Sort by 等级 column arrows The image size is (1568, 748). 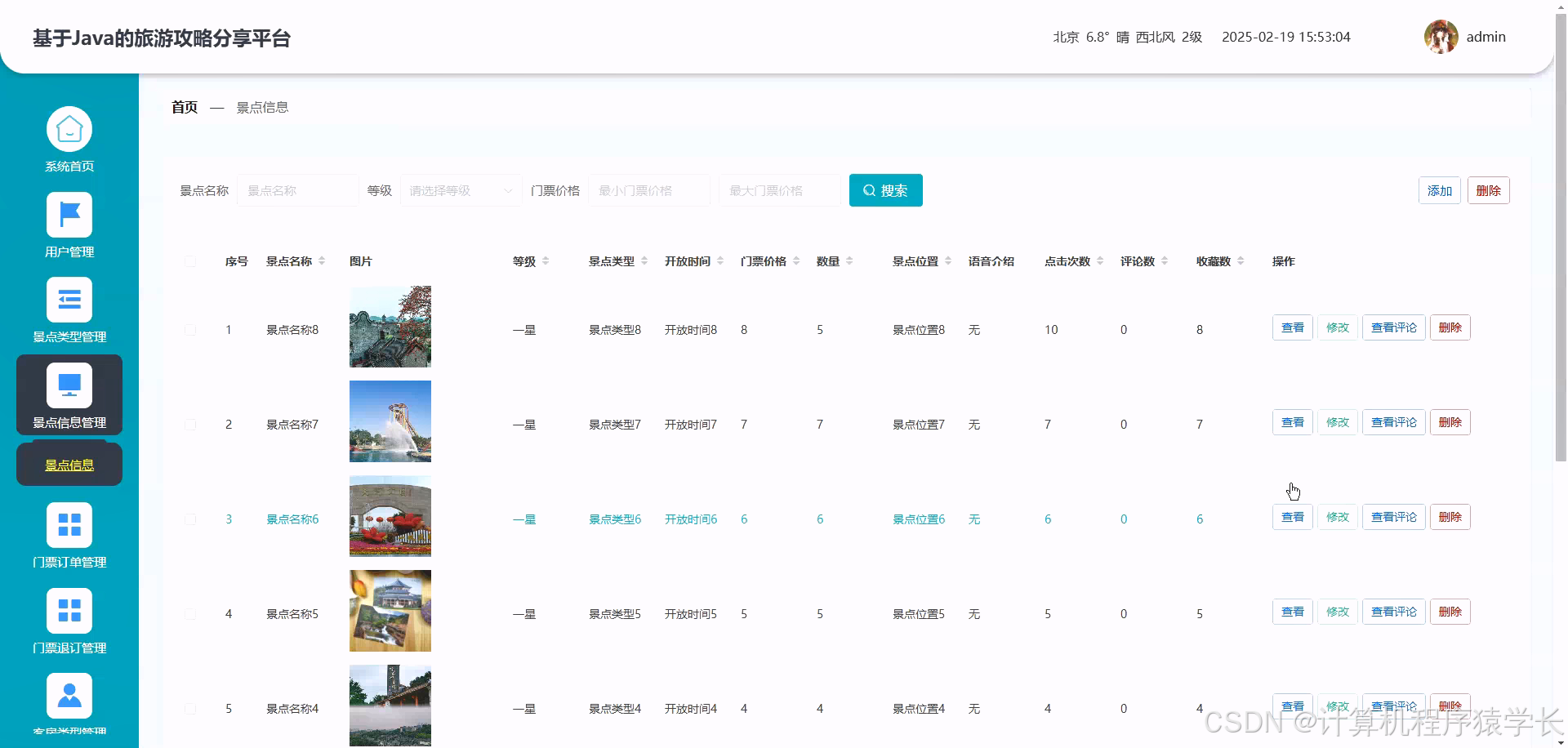click(x=546, y=261)
